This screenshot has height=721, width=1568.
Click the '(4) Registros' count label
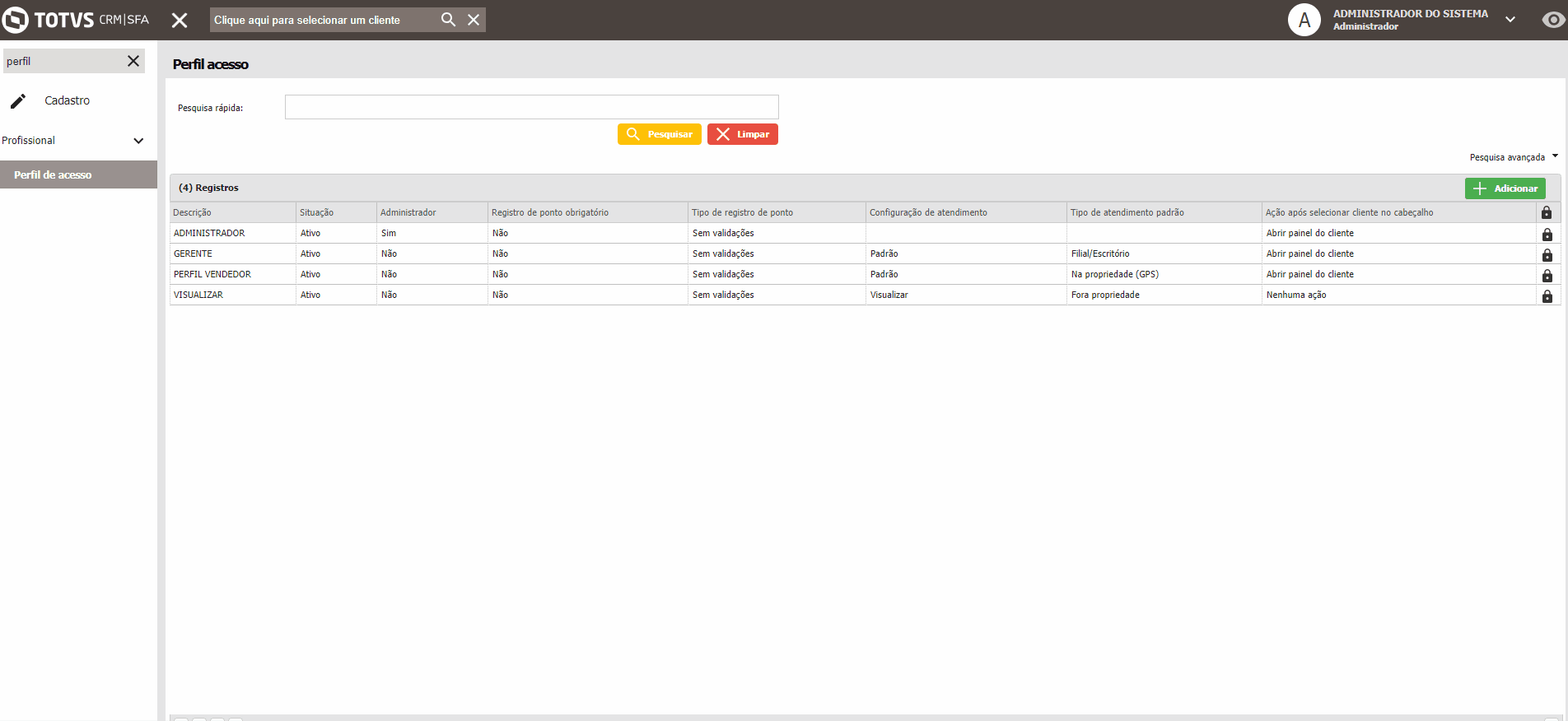point(208,188)
